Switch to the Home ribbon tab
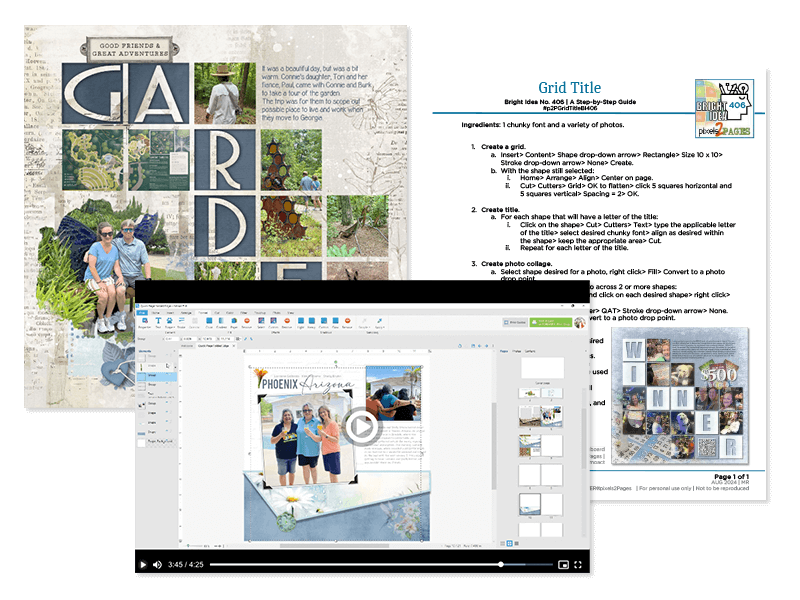The width and height of the screenshot is (800, 600). pos(156,312)
